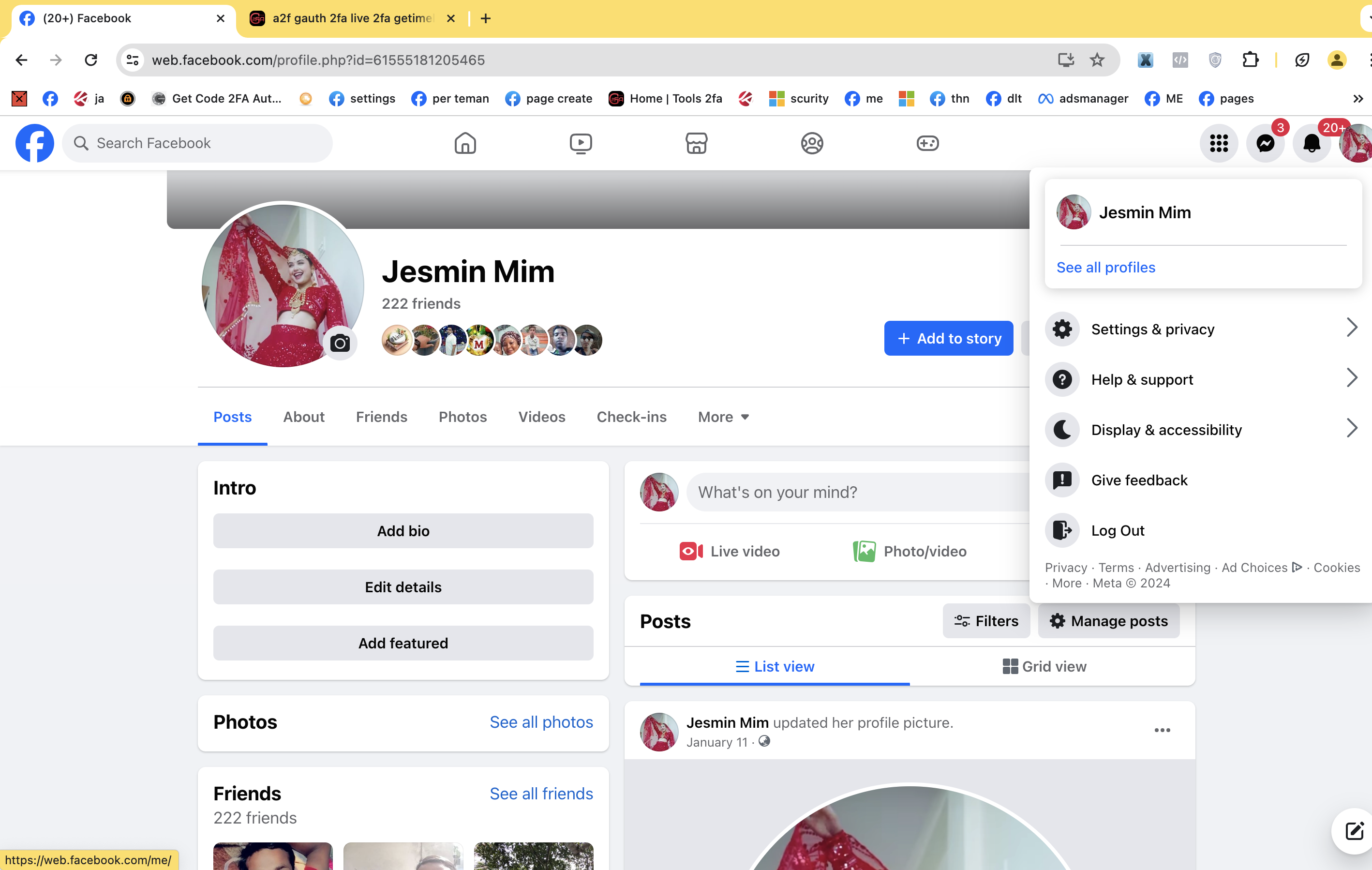Select List view

tap(775, 666)
